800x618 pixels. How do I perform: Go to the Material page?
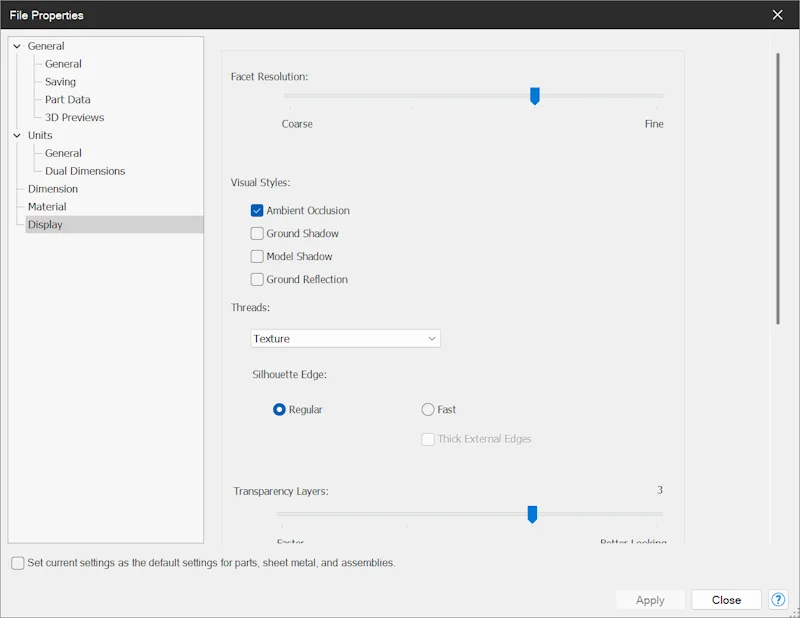coord(47,207)
